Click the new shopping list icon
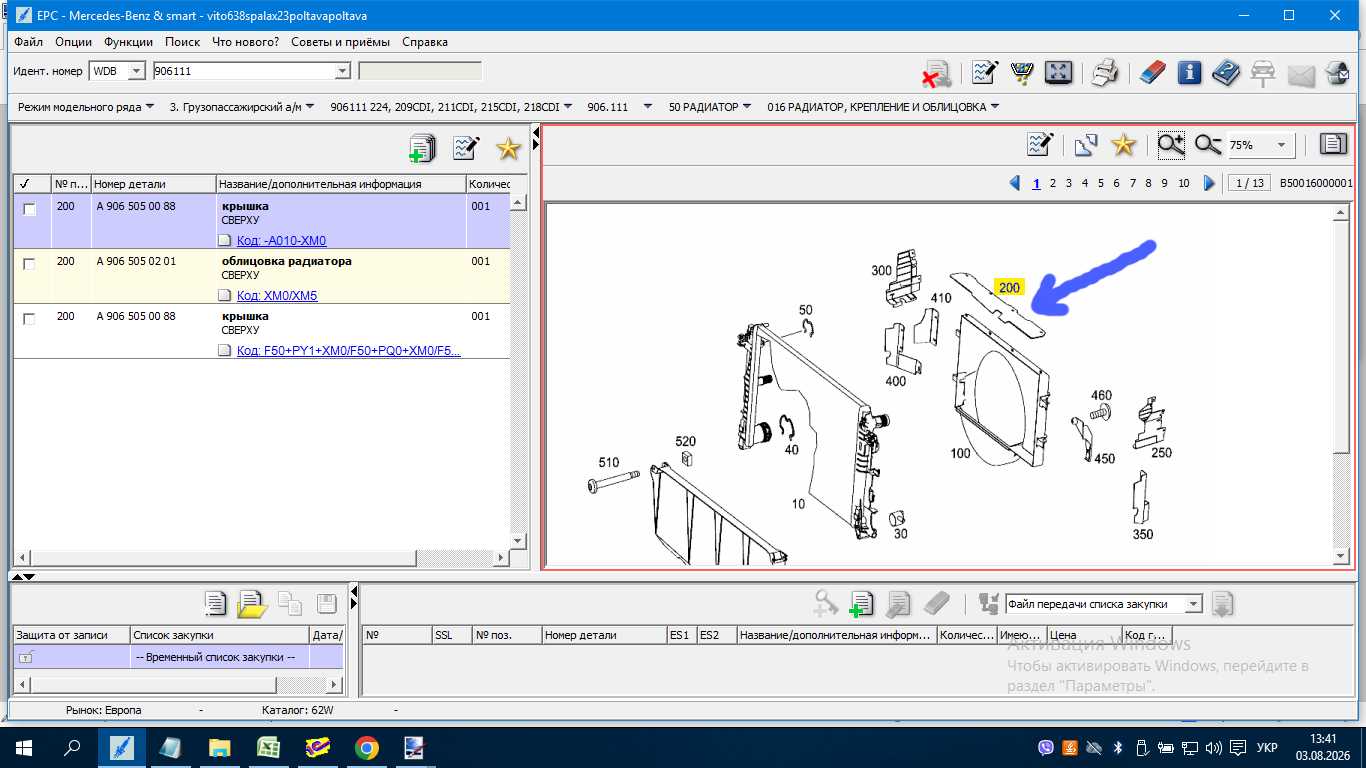1366x768 pixels. (x=215, y=603)
